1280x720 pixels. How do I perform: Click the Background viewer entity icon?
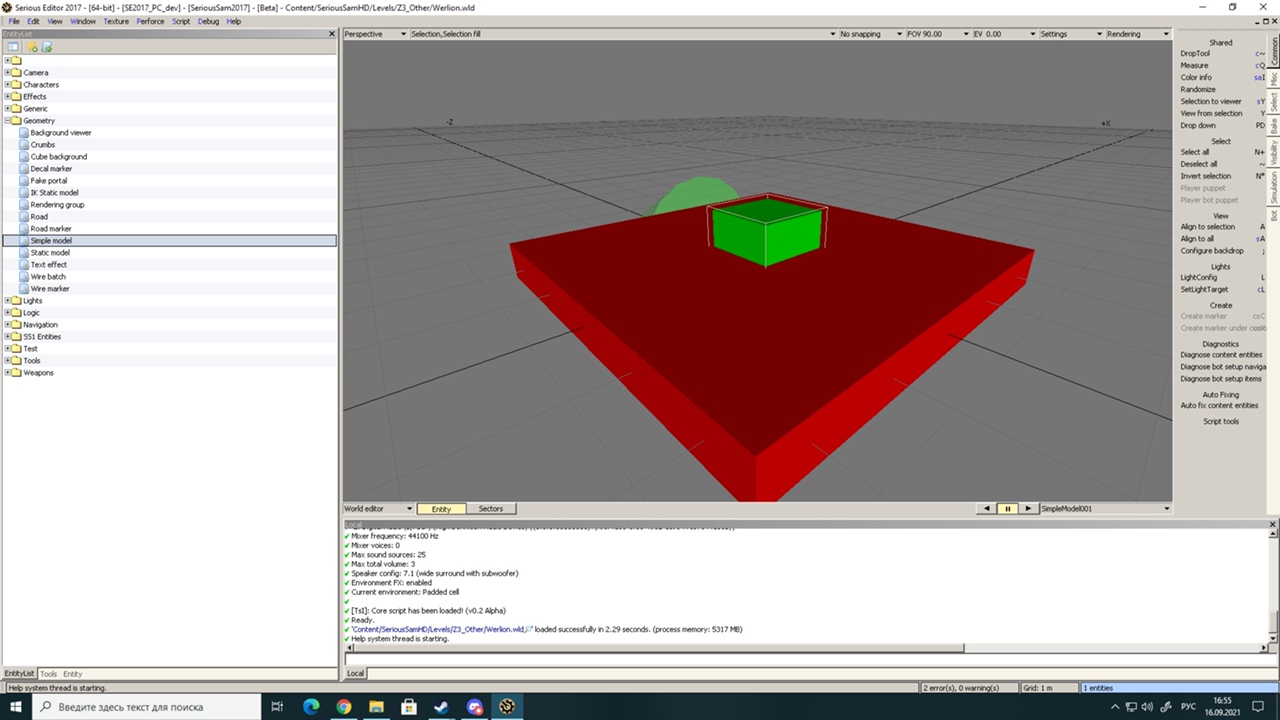(x=24, y=133)
